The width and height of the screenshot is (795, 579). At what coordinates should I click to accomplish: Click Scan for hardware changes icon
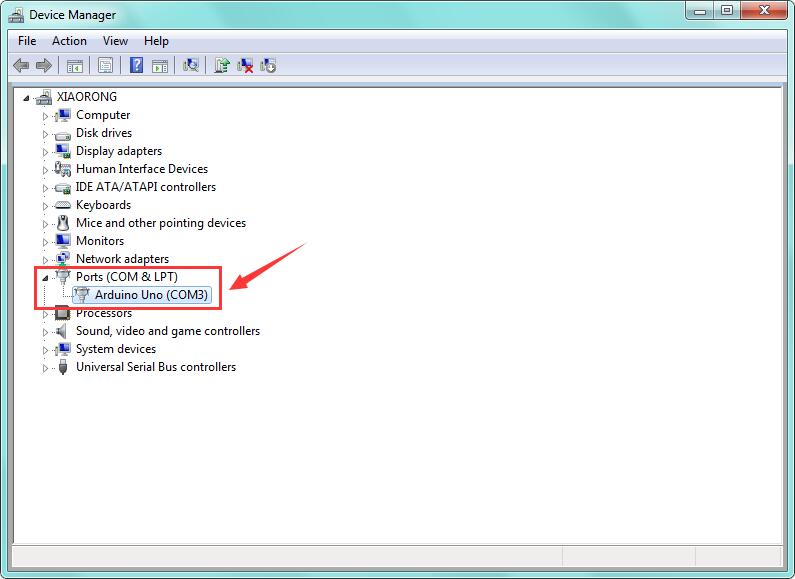pos(191,65)
